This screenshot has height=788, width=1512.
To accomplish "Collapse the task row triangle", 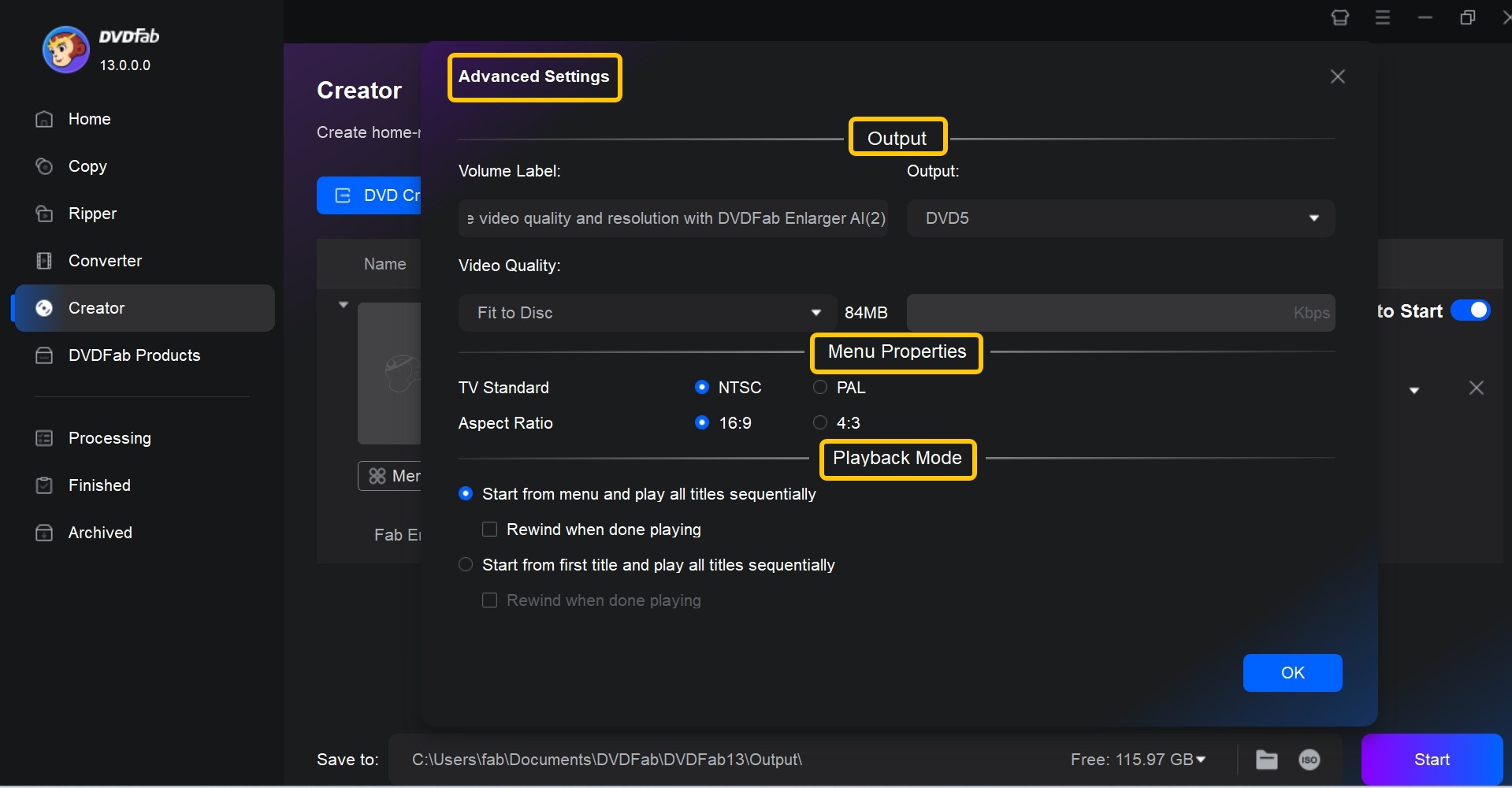I will (x=344, y=305).
